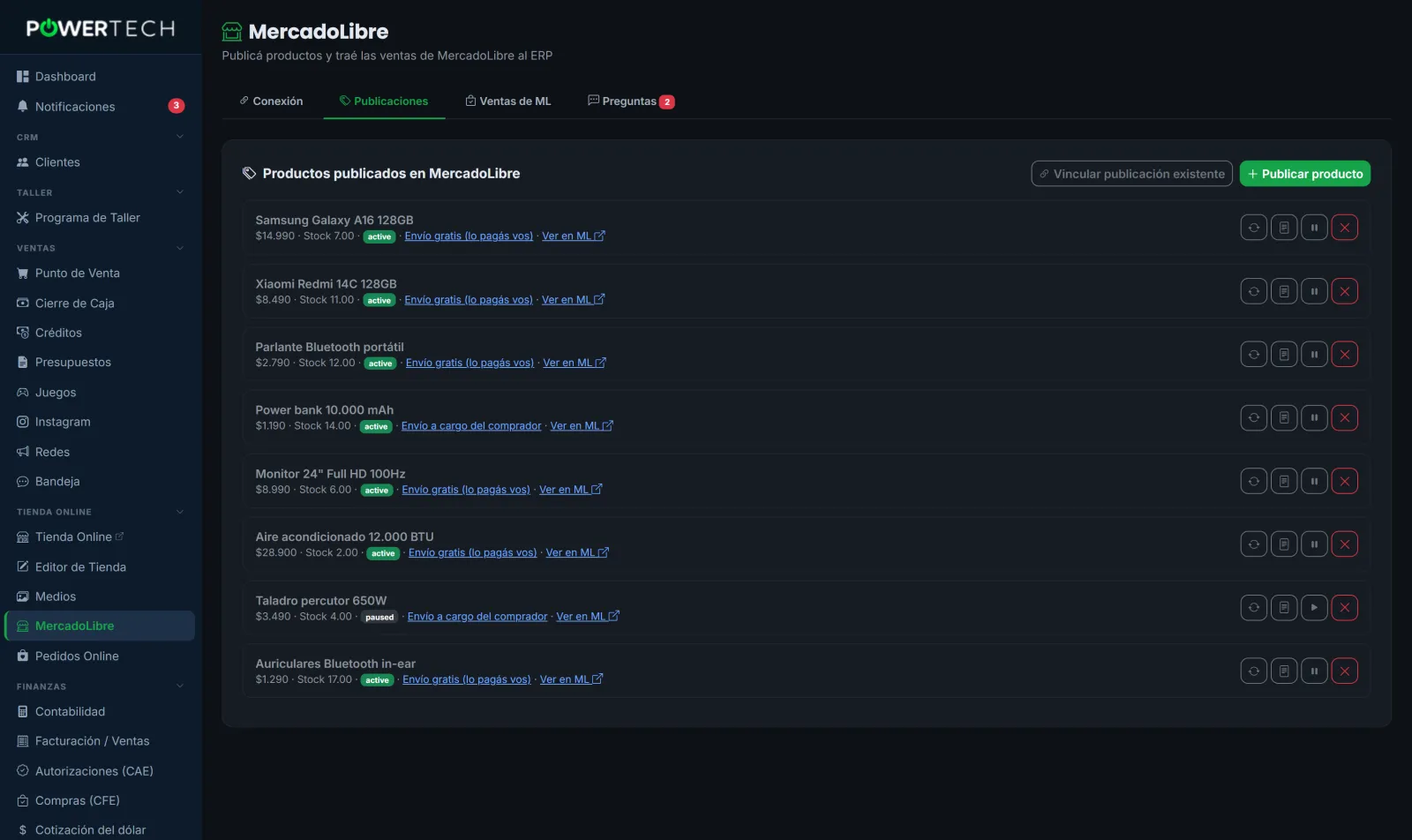This screenshot has height=840, width=1412.
Task: Open document icon for Monitor 24" Full HD
Action: coord(1284,481)
